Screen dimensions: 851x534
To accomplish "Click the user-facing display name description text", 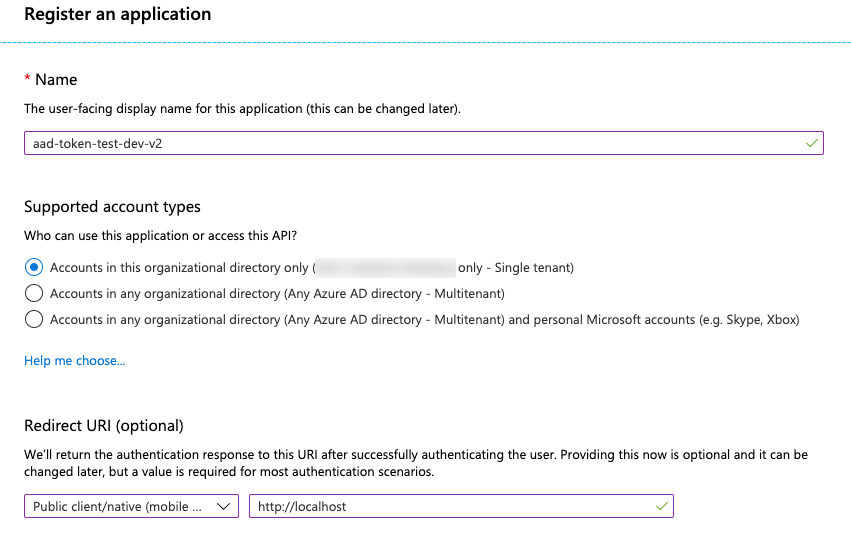I will [x=242, y=108].
